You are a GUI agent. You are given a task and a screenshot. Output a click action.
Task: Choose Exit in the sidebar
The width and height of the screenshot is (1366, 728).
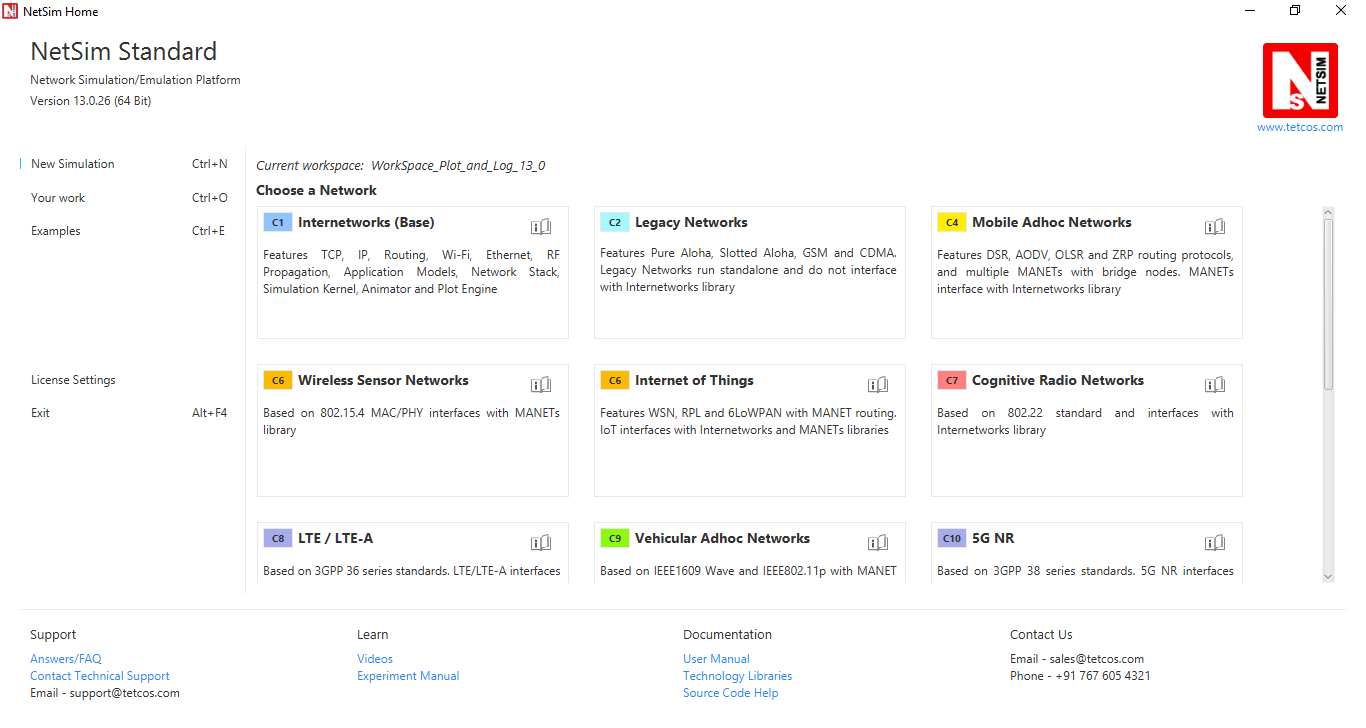click(x=40, y=413)
